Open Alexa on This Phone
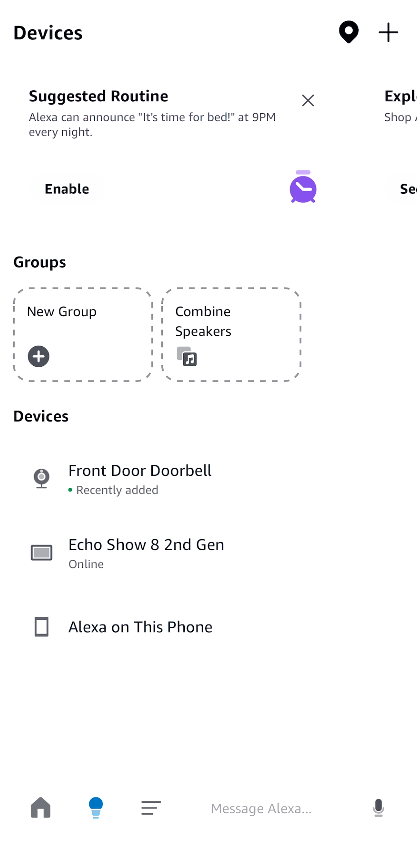This screenshot has height=866, width=417. [x=208, y=627]
